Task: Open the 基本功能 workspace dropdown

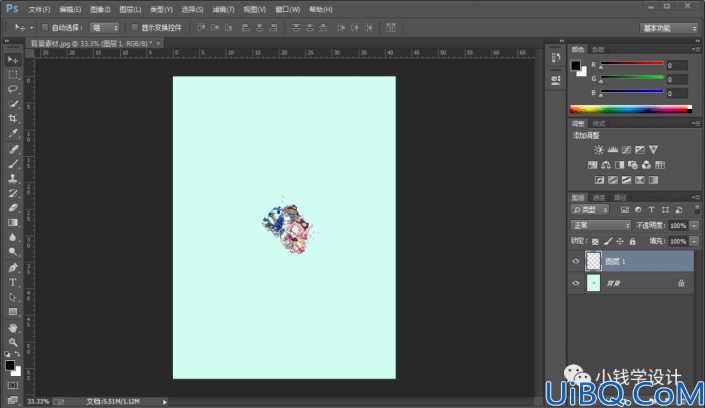Action: click(x=668, y=28)
